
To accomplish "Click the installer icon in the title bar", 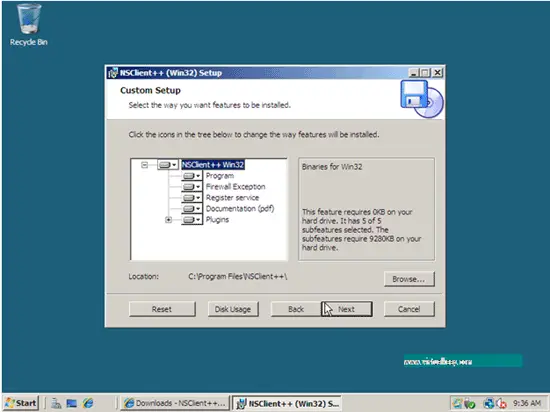I will (113, 73).
